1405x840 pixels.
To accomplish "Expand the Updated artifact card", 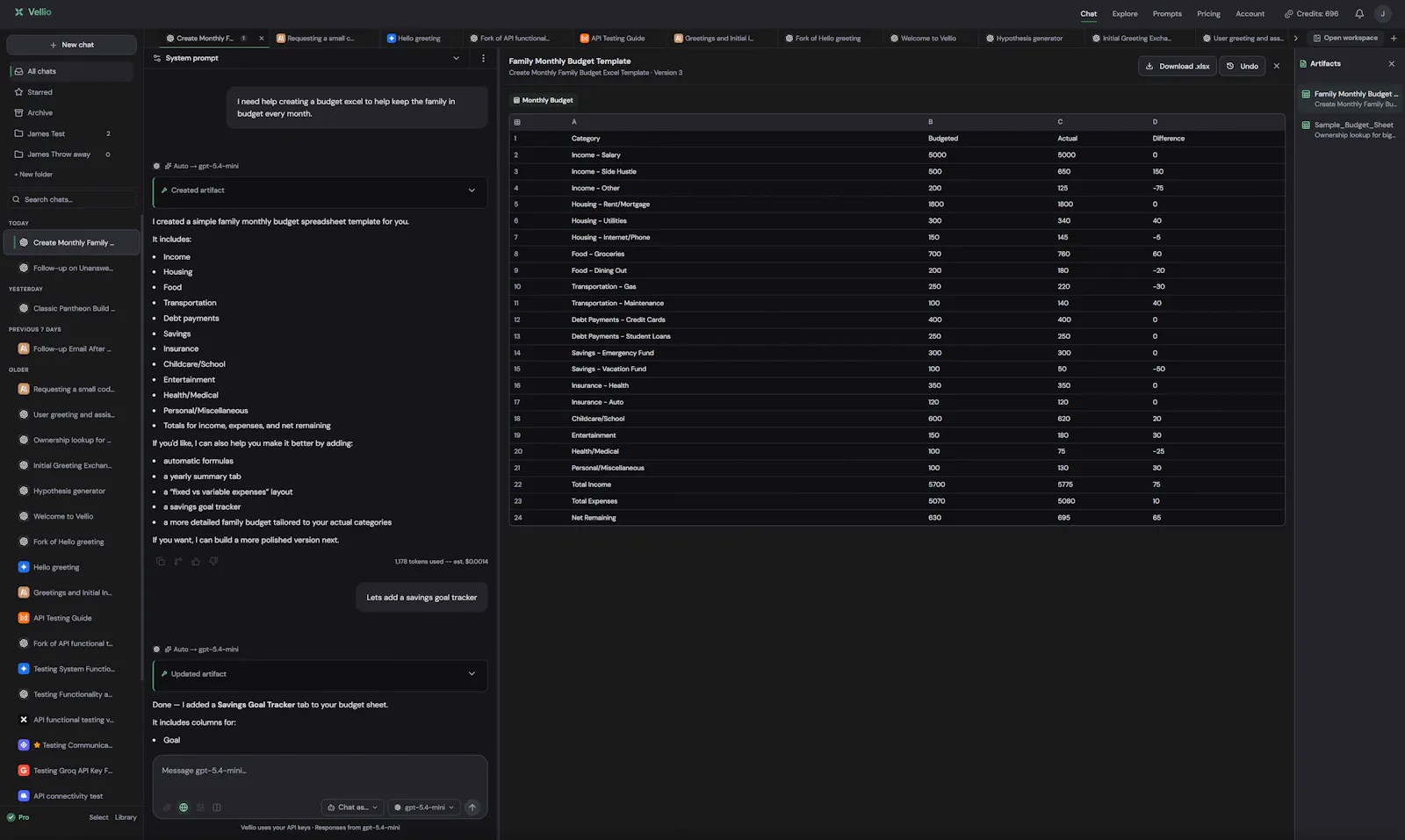I will tap(320, 674).
